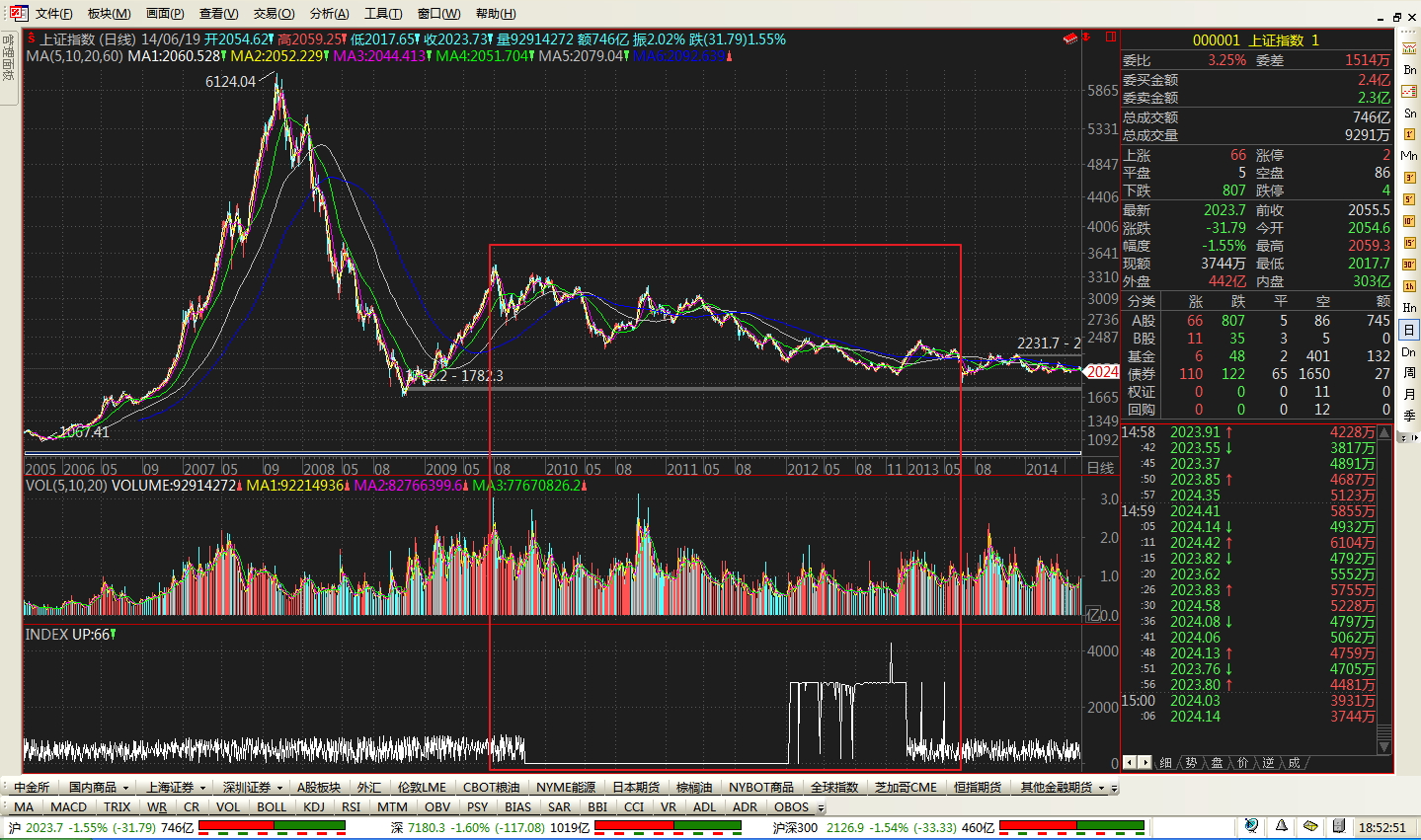Click the red panel layout icon

(1110, 38)
